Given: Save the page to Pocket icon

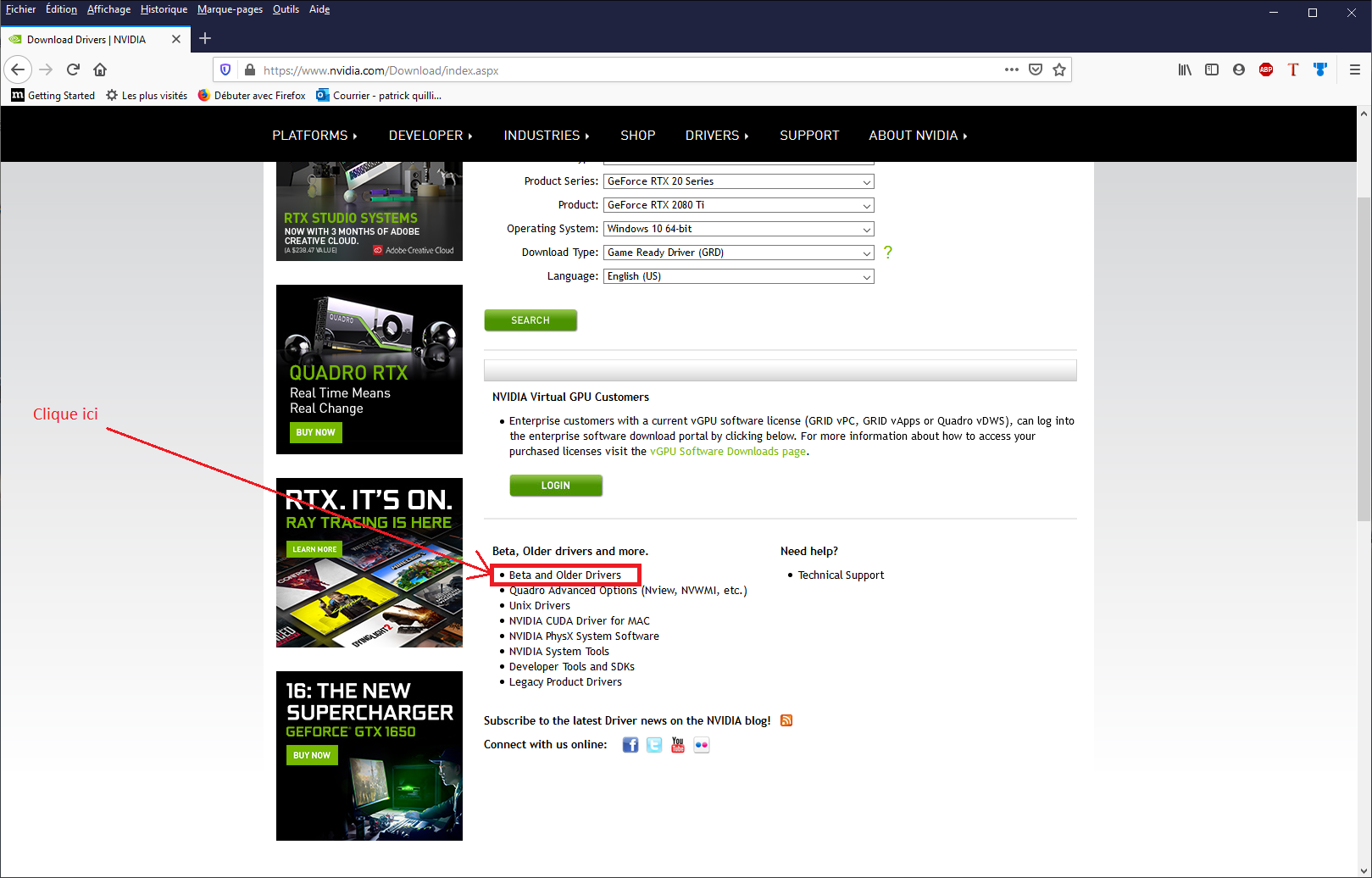Looking at the screenshot, I should pyautogui.click(x=1035, y=69).
